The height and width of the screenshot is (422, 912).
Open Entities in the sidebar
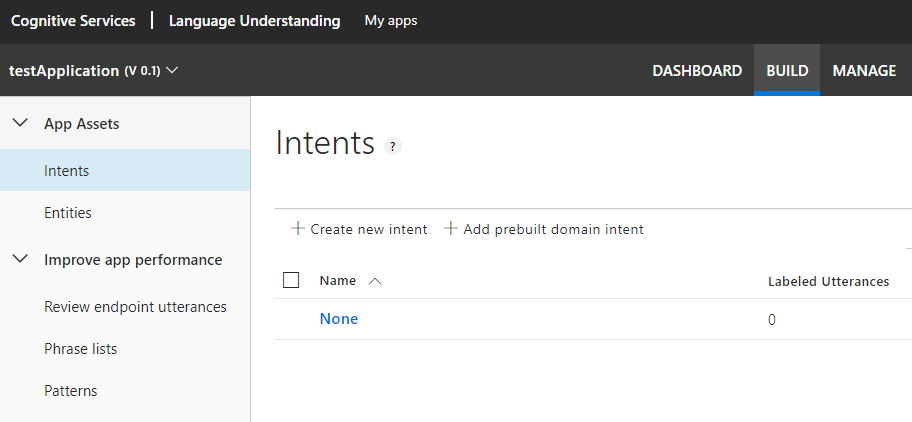[x=68, y=213]
